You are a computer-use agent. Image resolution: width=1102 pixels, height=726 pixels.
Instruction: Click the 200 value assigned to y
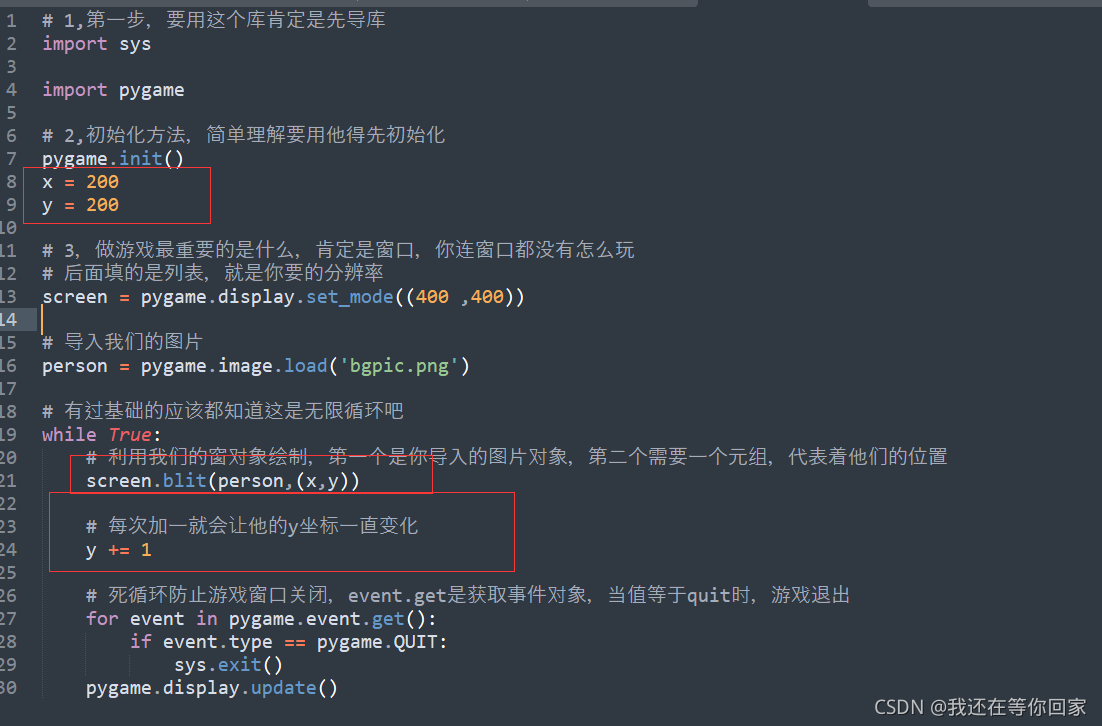click(x=102, y=205)
